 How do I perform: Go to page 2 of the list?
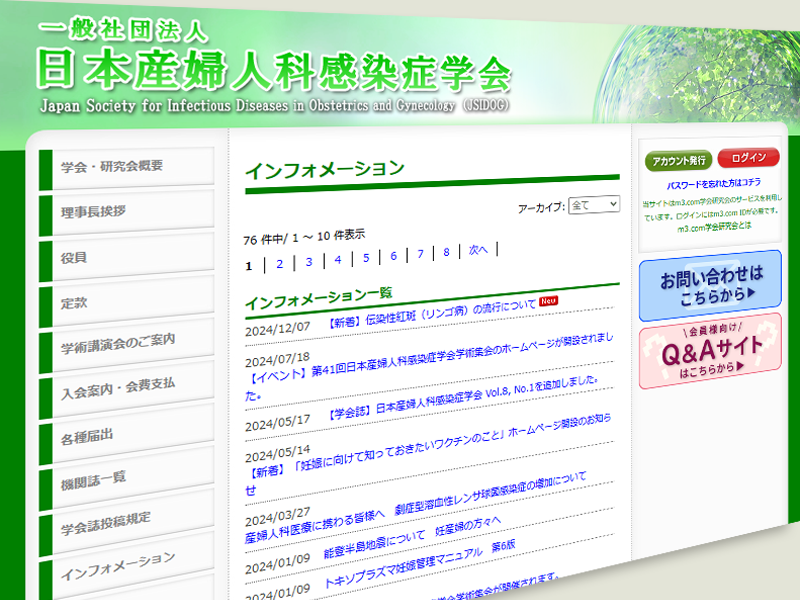tap(280, 264)
